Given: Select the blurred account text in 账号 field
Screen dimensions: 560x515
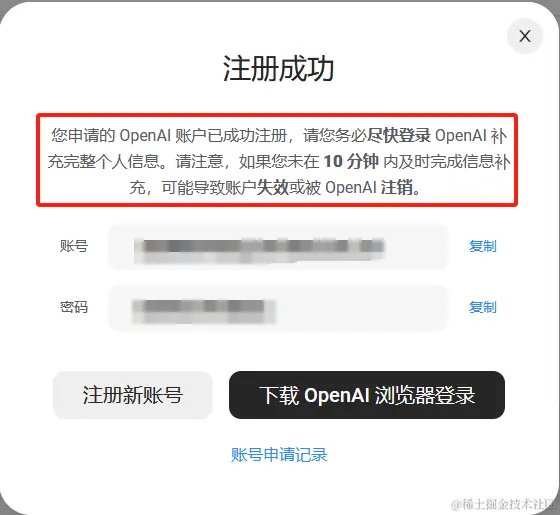Looking at the screenshot, I should click(260, 247).
